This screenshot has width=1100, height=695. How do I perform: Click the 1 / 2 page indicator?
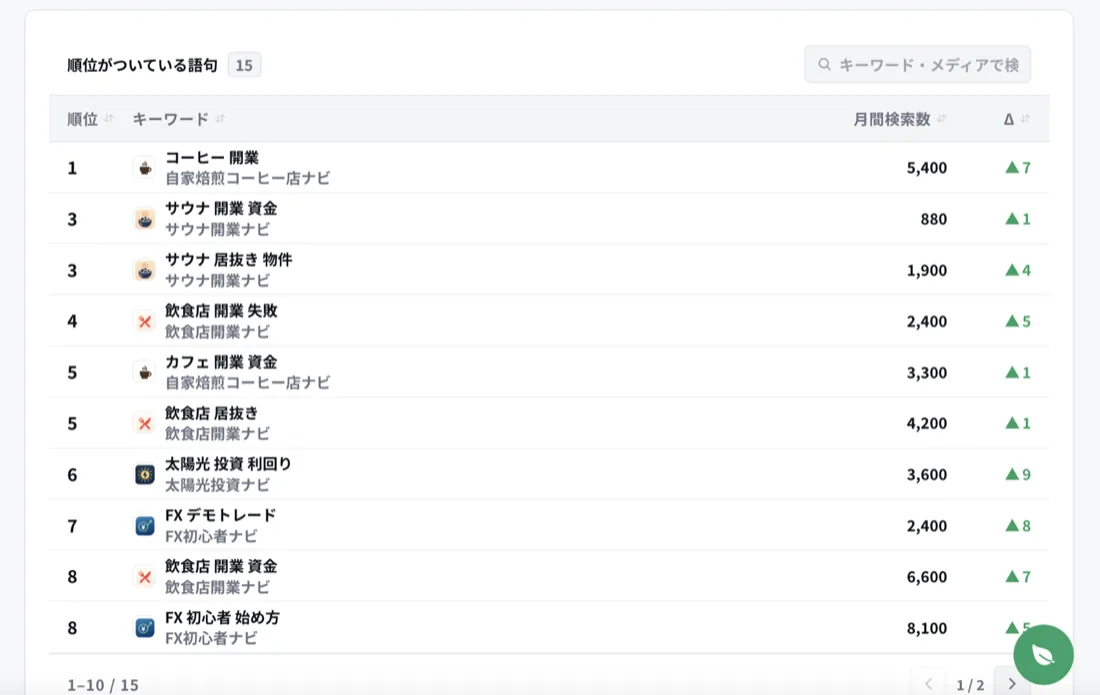(x=970, y=684)
